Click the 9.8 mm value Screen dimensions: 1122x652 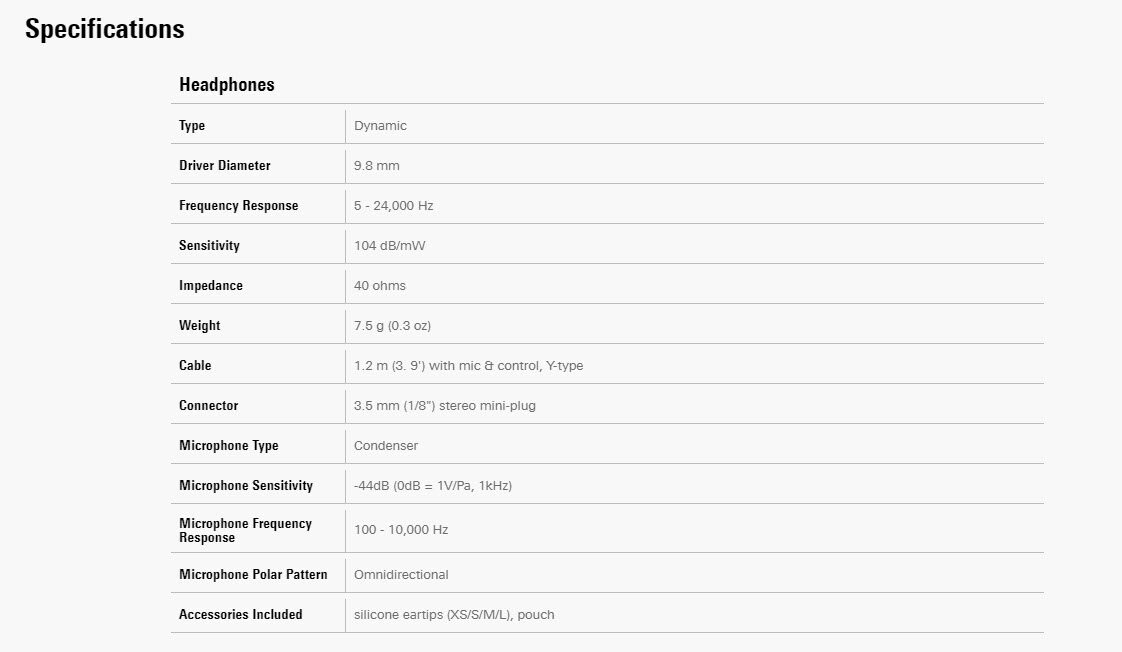click(376, 166)
